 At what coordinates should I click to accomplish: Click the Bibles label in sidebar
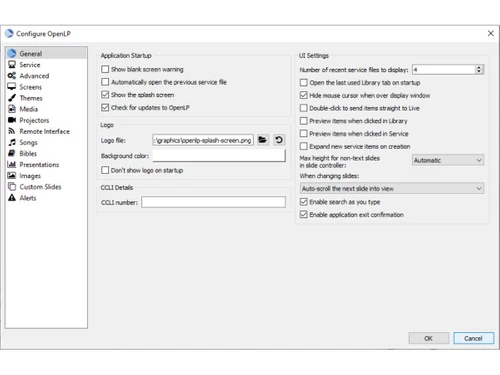pyautogui.click(x=28, y=154)
